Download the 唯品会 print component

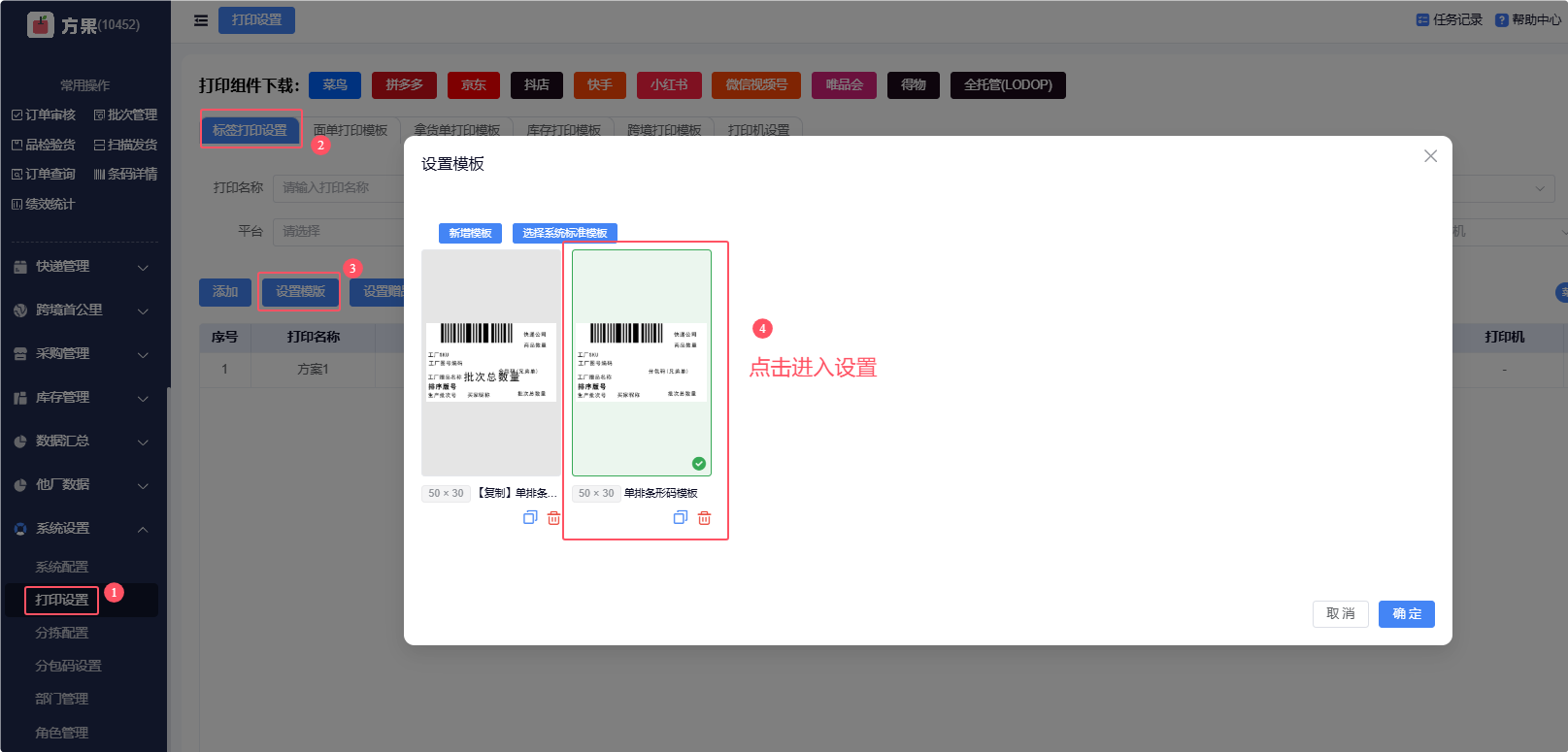[845, 85]
